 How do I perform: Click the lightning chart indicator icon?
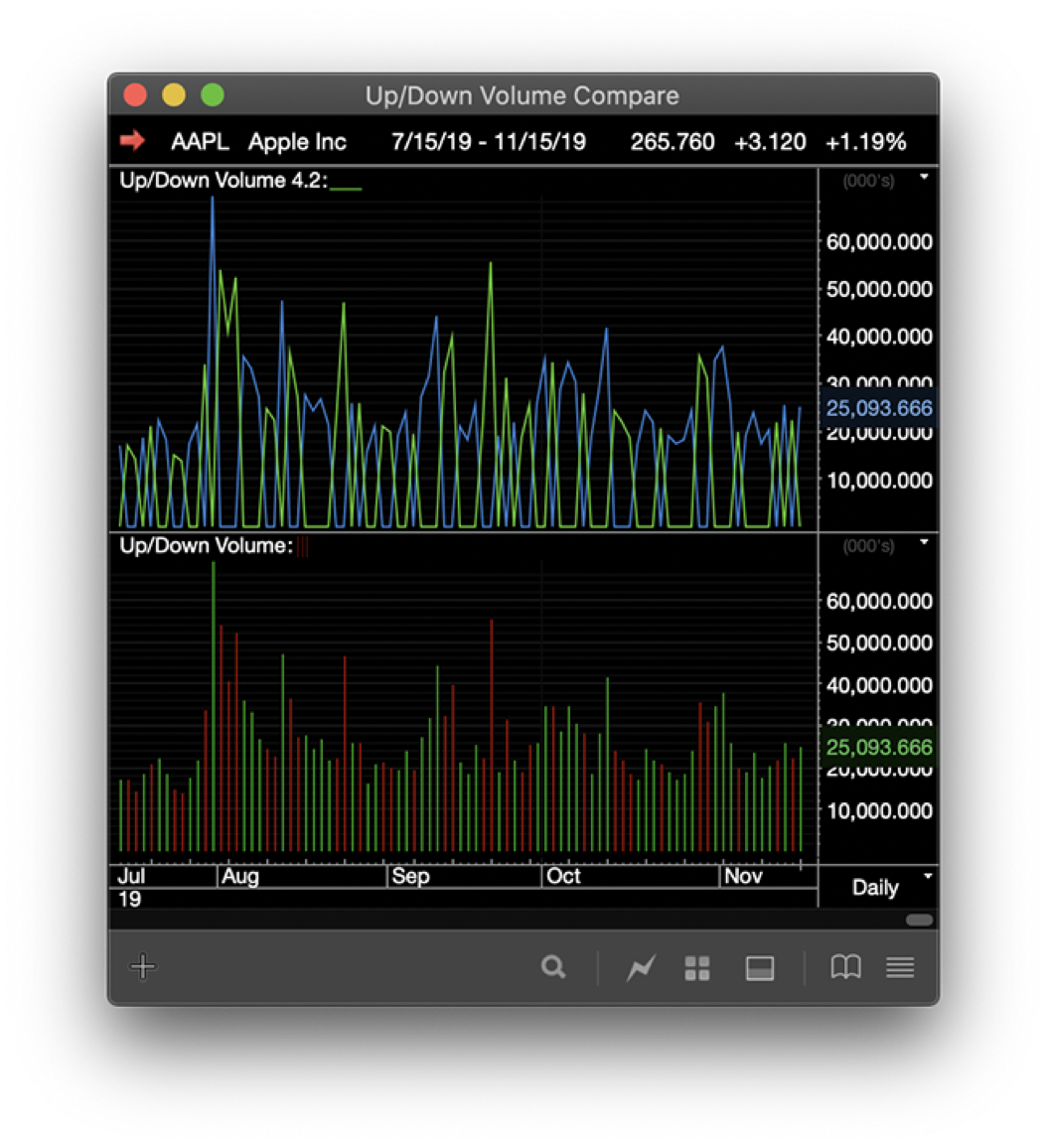click(x=641, y=966)
